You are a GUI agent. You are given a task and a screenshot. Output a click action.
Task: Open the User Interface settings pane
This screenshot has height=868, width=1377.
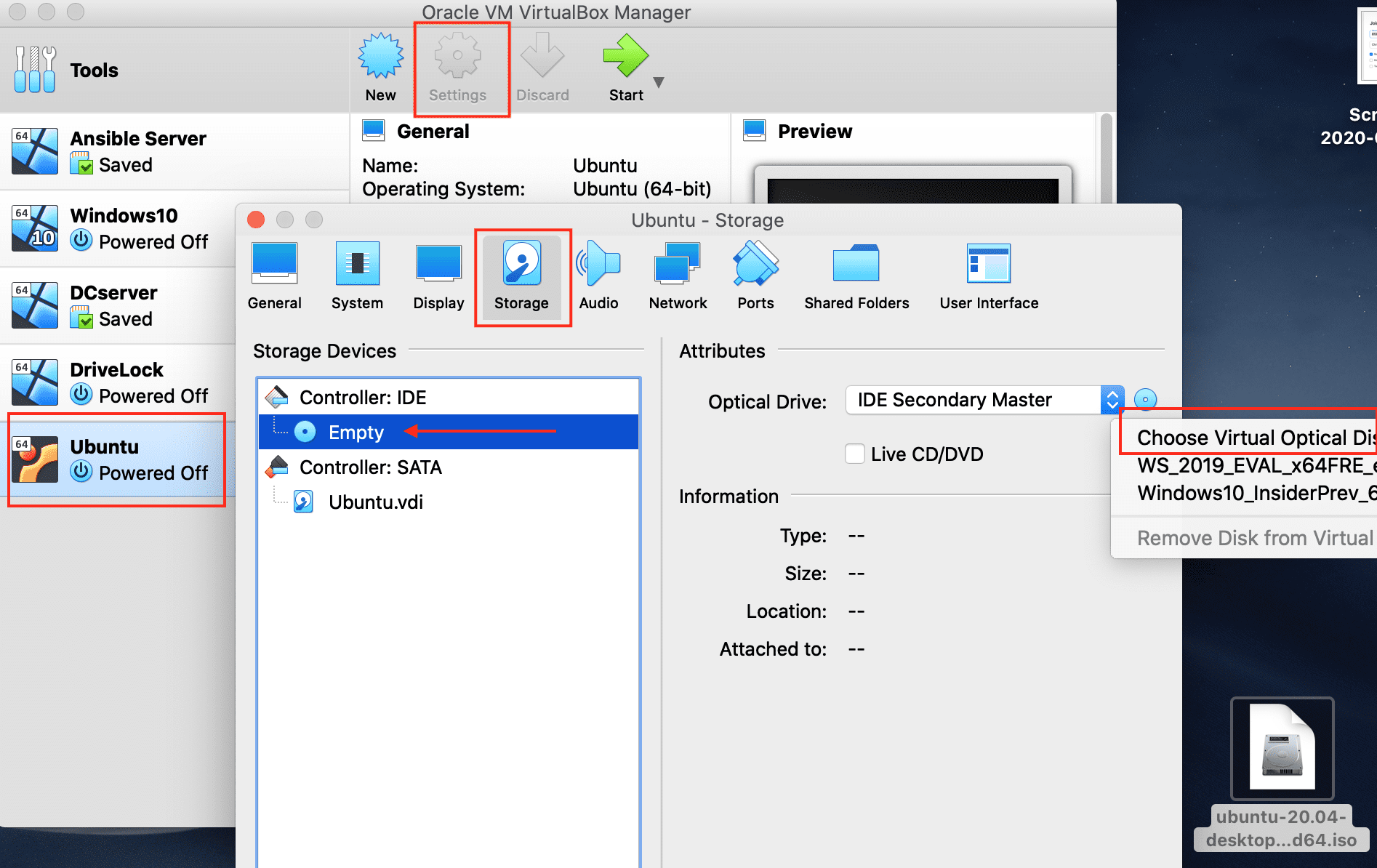click(988, 276)
